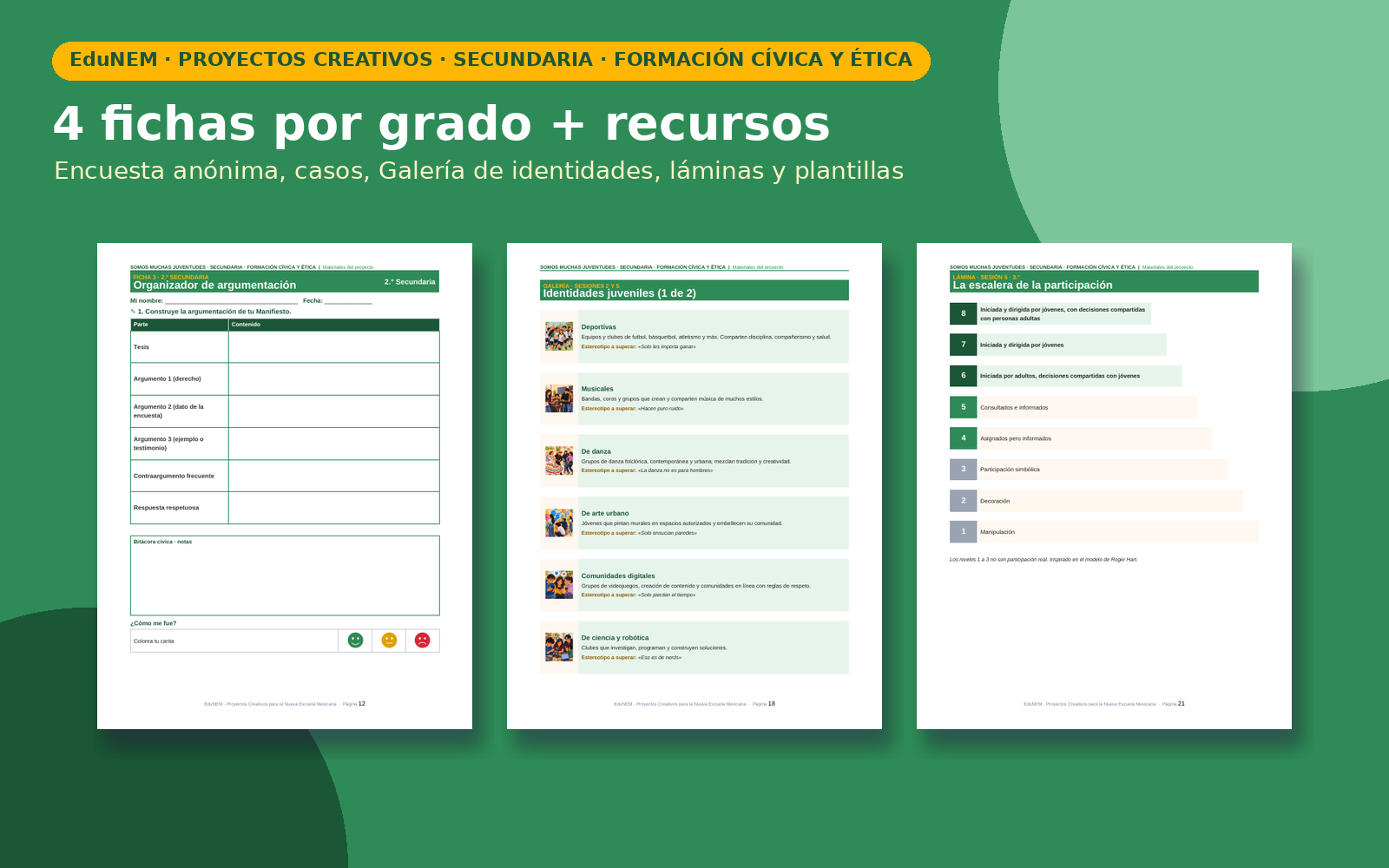Click the pencil icon beside 'Construye la argumentación'
1389x868 pixels.
click(133, 311)
